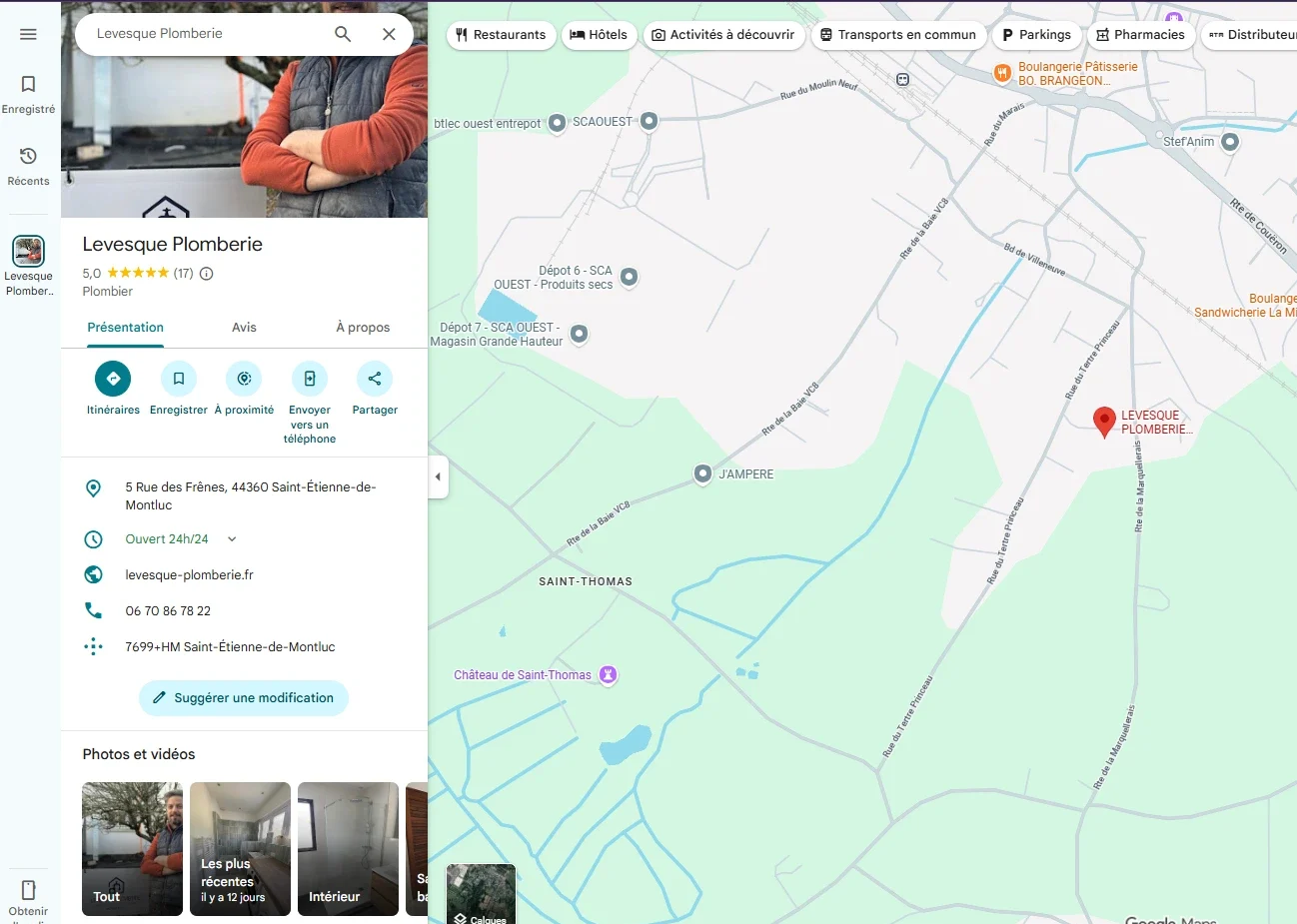
Task: Click the business cover photo
Action: pos(245,135)
